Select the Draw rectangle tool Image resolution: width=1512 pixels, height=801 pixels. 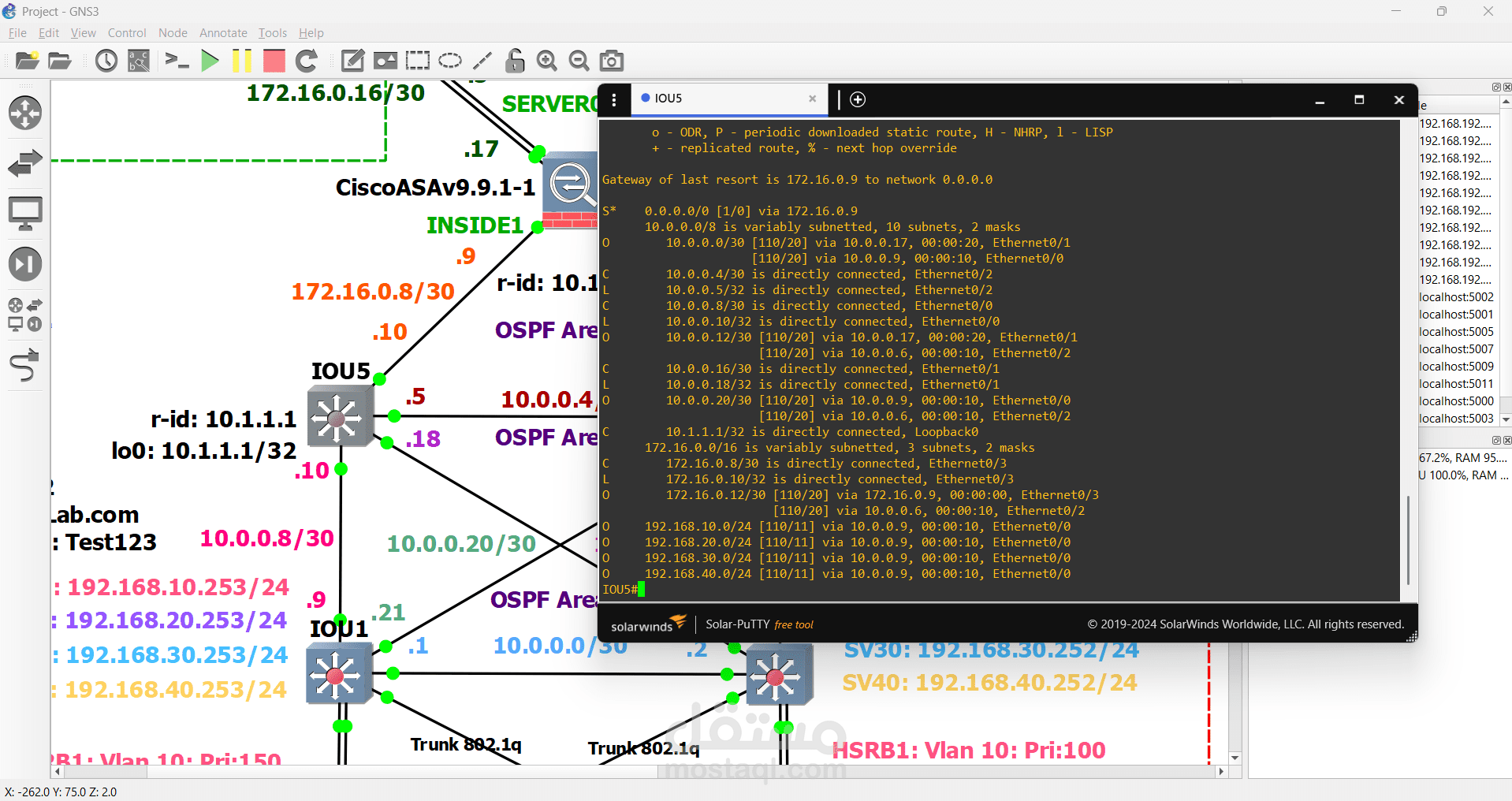418,61
